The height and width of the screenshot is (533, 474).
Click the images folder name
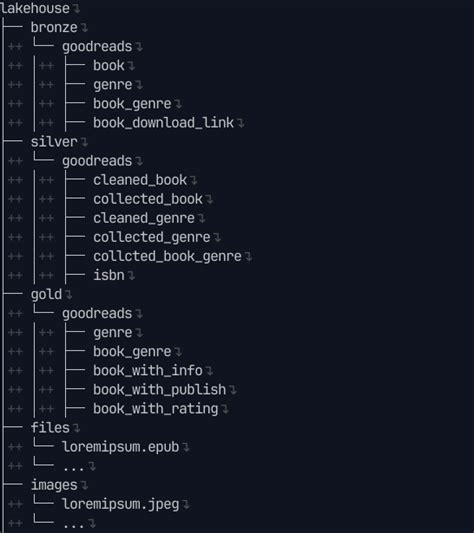54,485
